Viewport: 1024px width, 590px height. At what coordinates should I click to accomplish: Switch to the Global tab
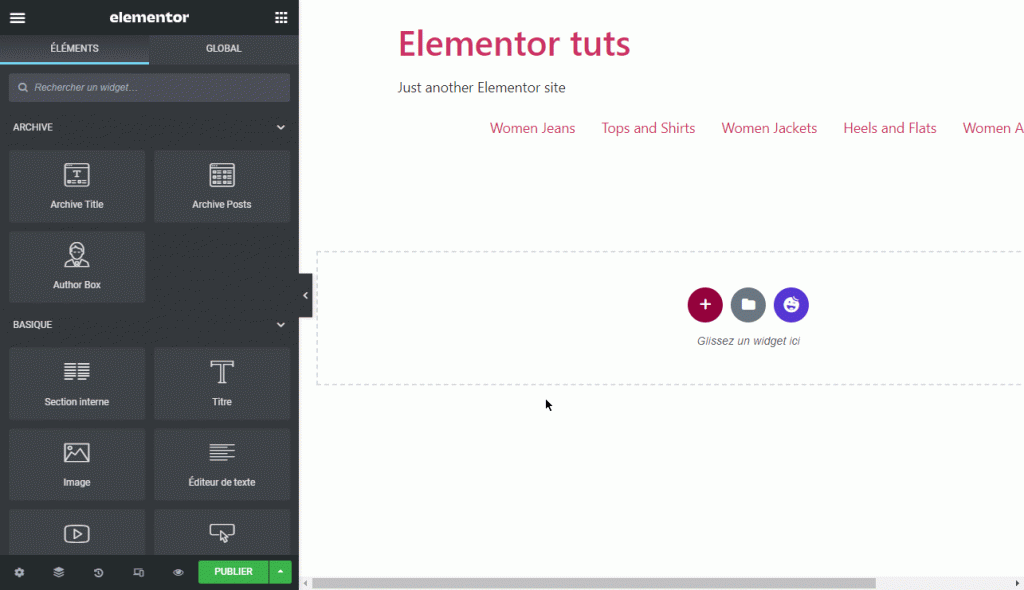coord(224,48)
